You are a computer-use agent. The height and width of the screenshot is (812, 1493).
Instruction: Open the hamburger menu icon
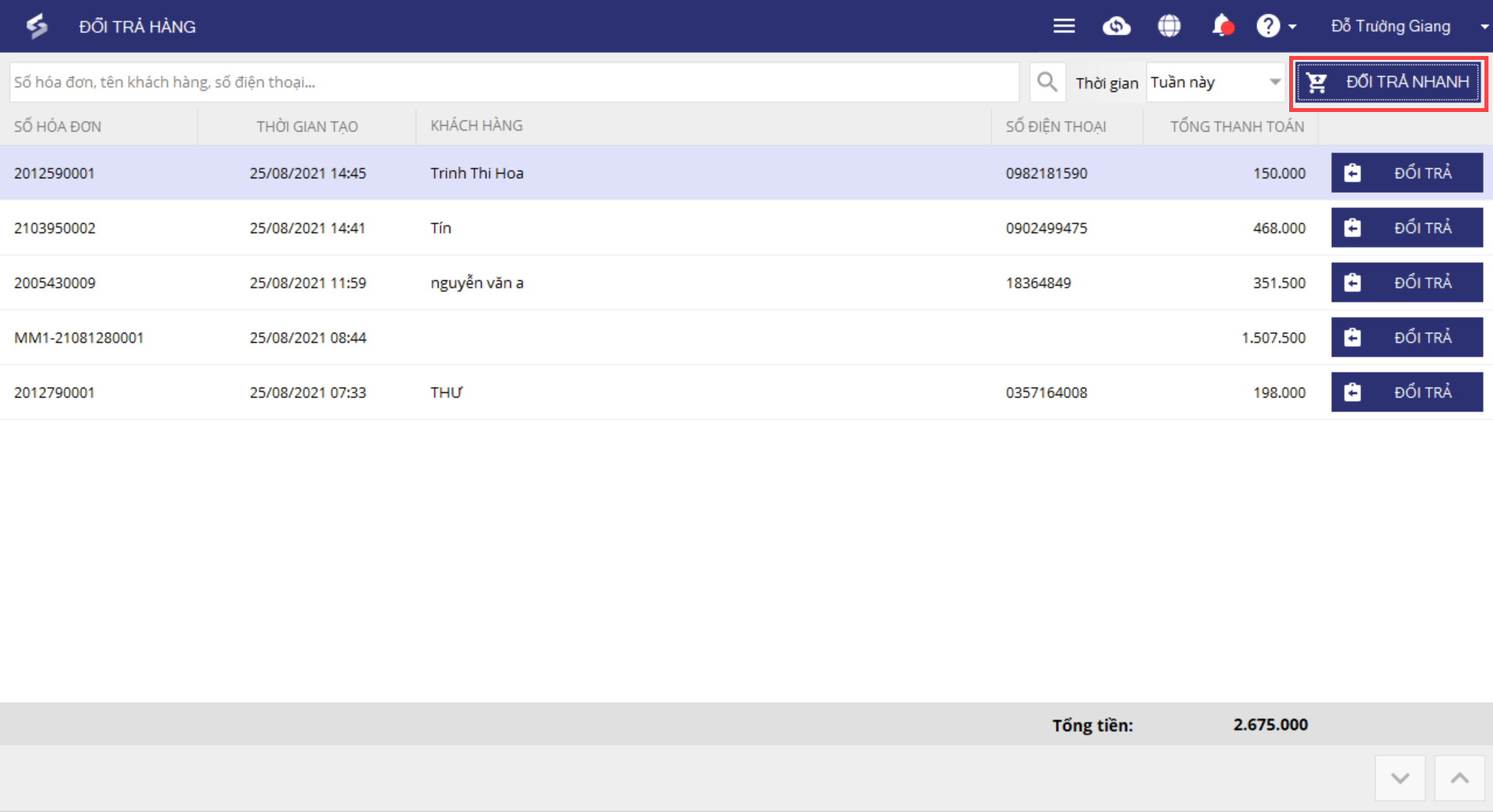[x=1064, y=26]
